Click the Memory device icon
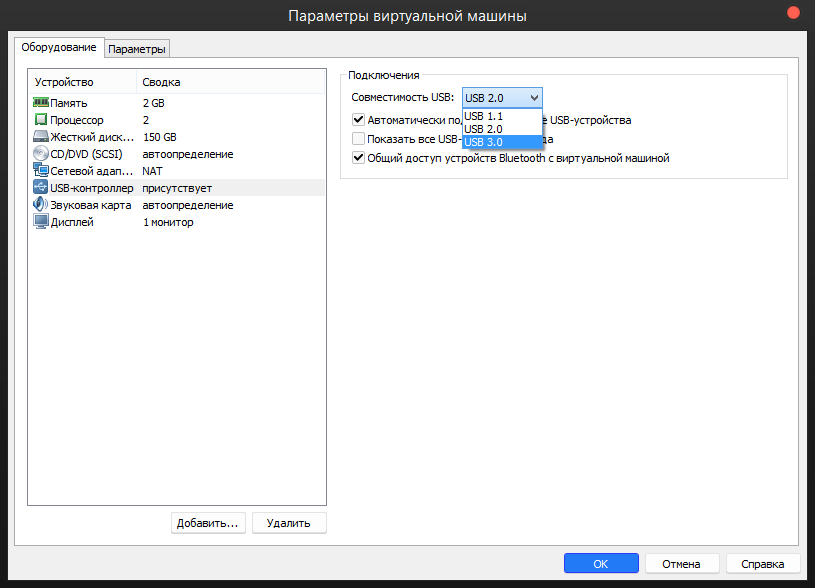815x588 pixels. (41, 103)
